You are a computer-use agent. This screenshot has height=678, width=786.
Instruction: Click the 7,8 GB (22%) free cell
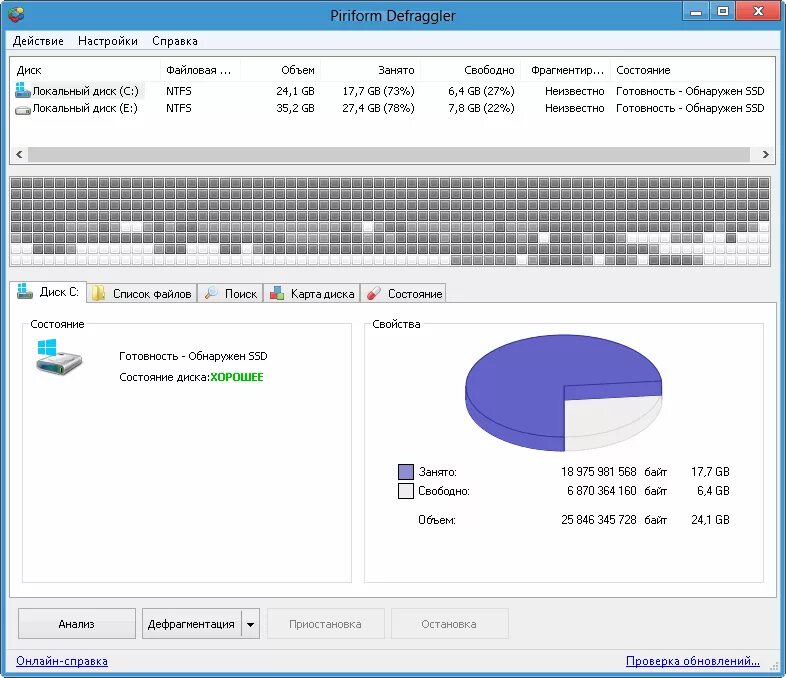tap(481, 108)
